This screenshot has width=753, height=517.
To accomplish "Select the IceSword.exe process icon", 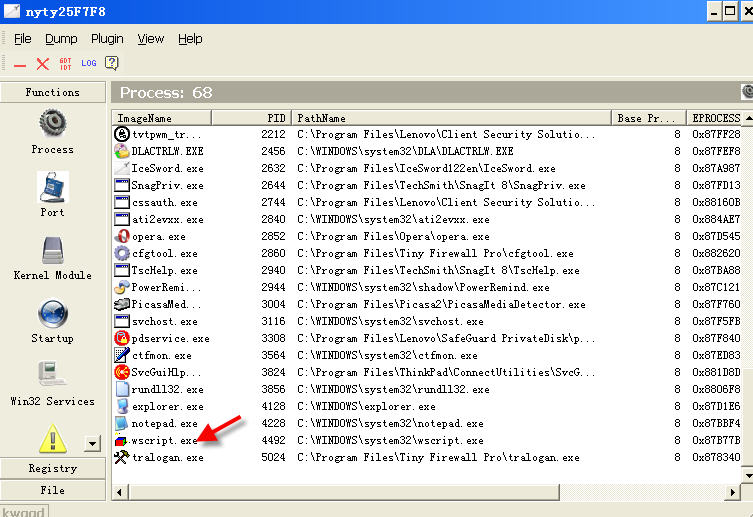I will tap(122, 168).
